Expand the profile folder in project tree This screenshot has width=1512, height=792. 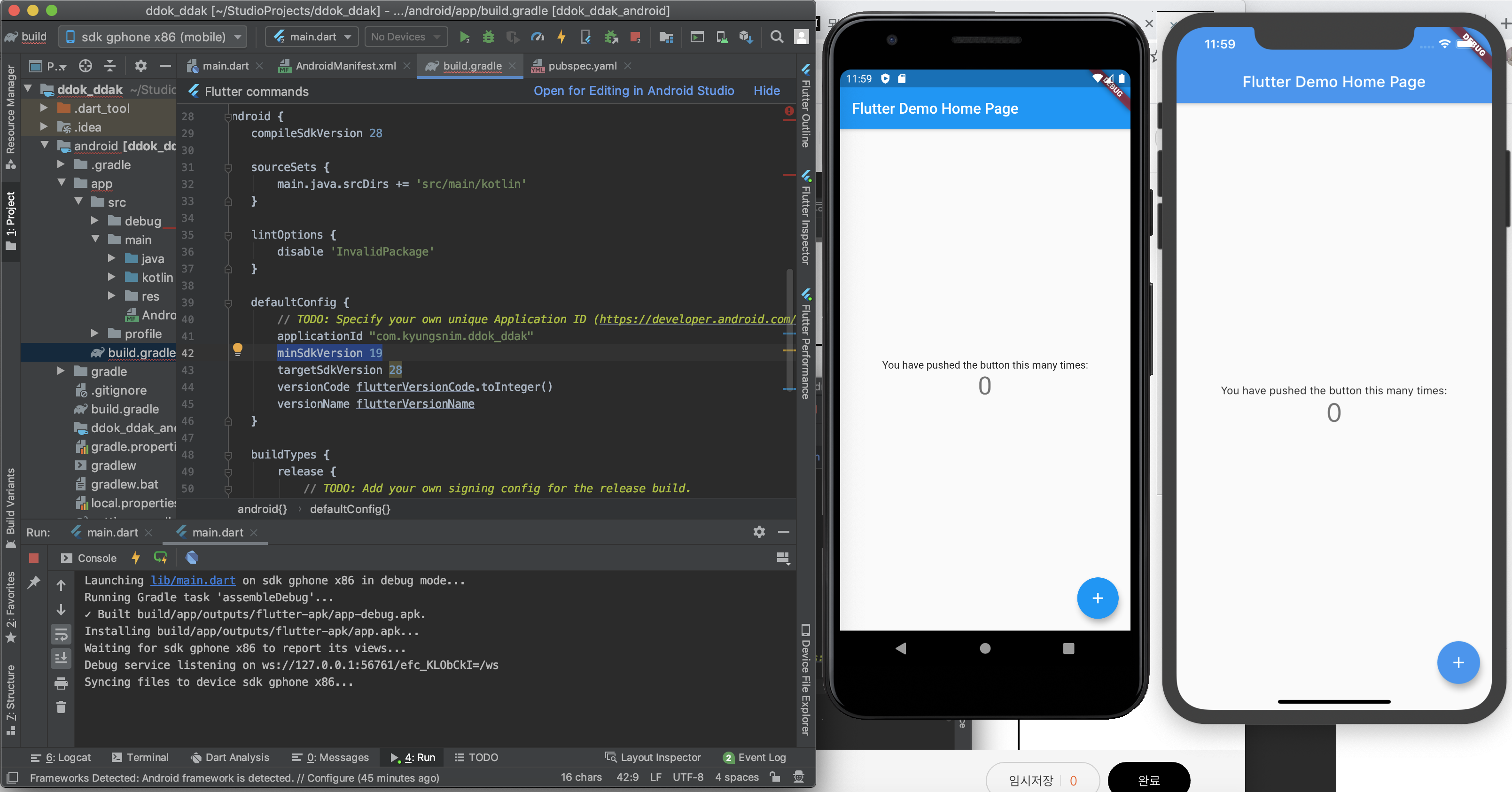[95, 333]
